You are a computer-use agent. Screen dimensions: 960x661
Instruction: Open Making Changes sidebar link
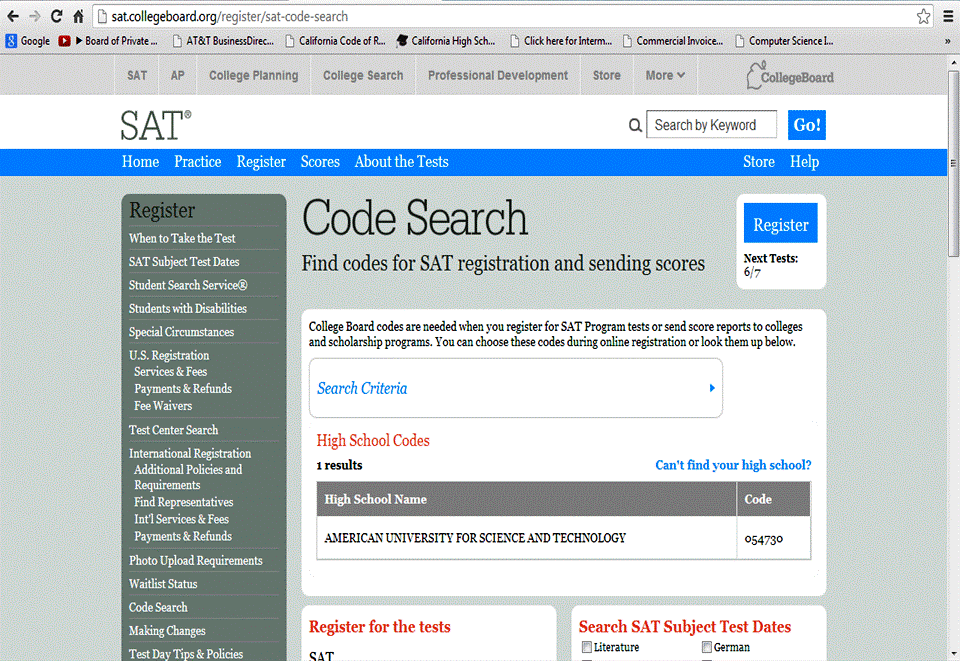click(167, 631)
